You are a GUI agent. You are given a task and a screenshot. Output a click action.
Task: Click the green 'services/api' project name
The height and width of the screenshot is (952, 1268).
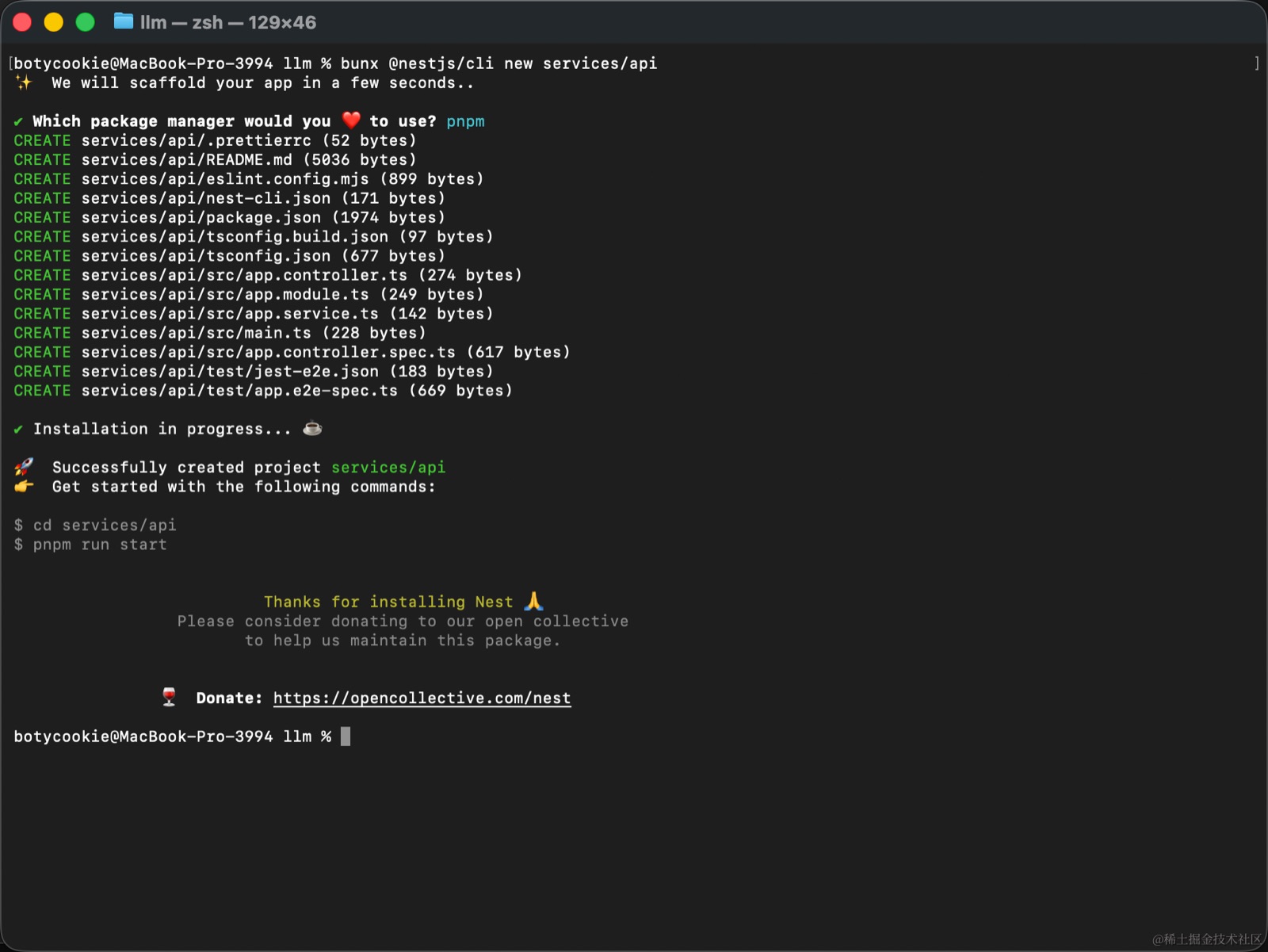coord(388,468)
